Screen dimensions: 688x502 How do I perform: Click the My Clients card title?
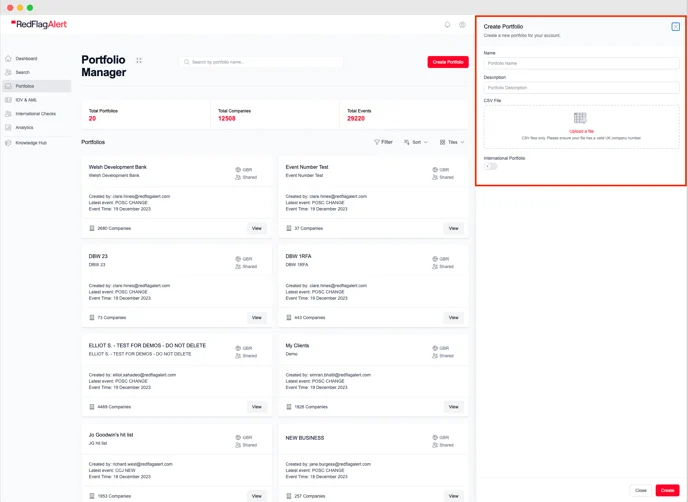(x=297, y=345)
